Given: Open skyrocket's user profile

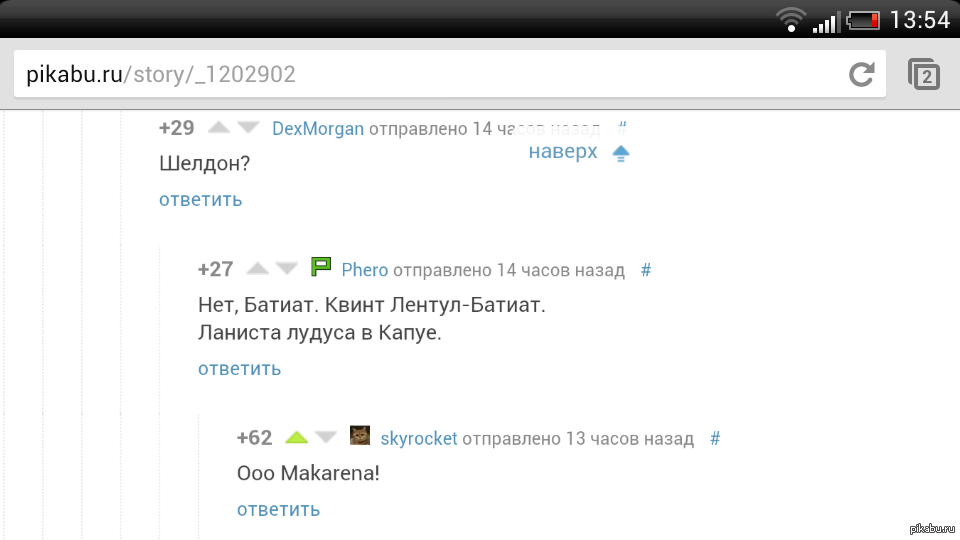Looking at the screenshot, I should click(419, 438).
